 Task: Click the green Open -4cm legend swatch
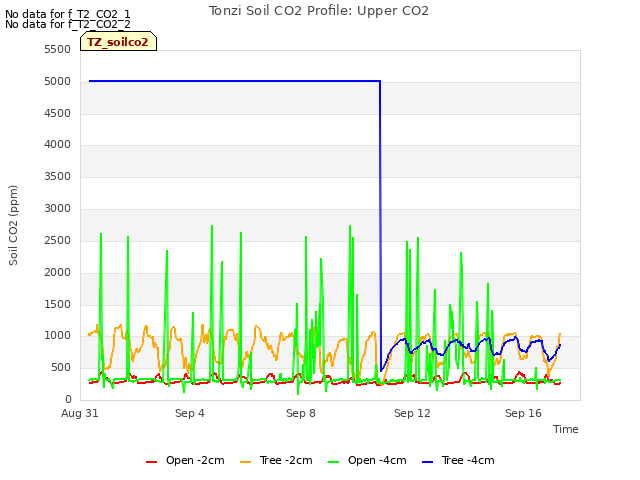[333, 462]
